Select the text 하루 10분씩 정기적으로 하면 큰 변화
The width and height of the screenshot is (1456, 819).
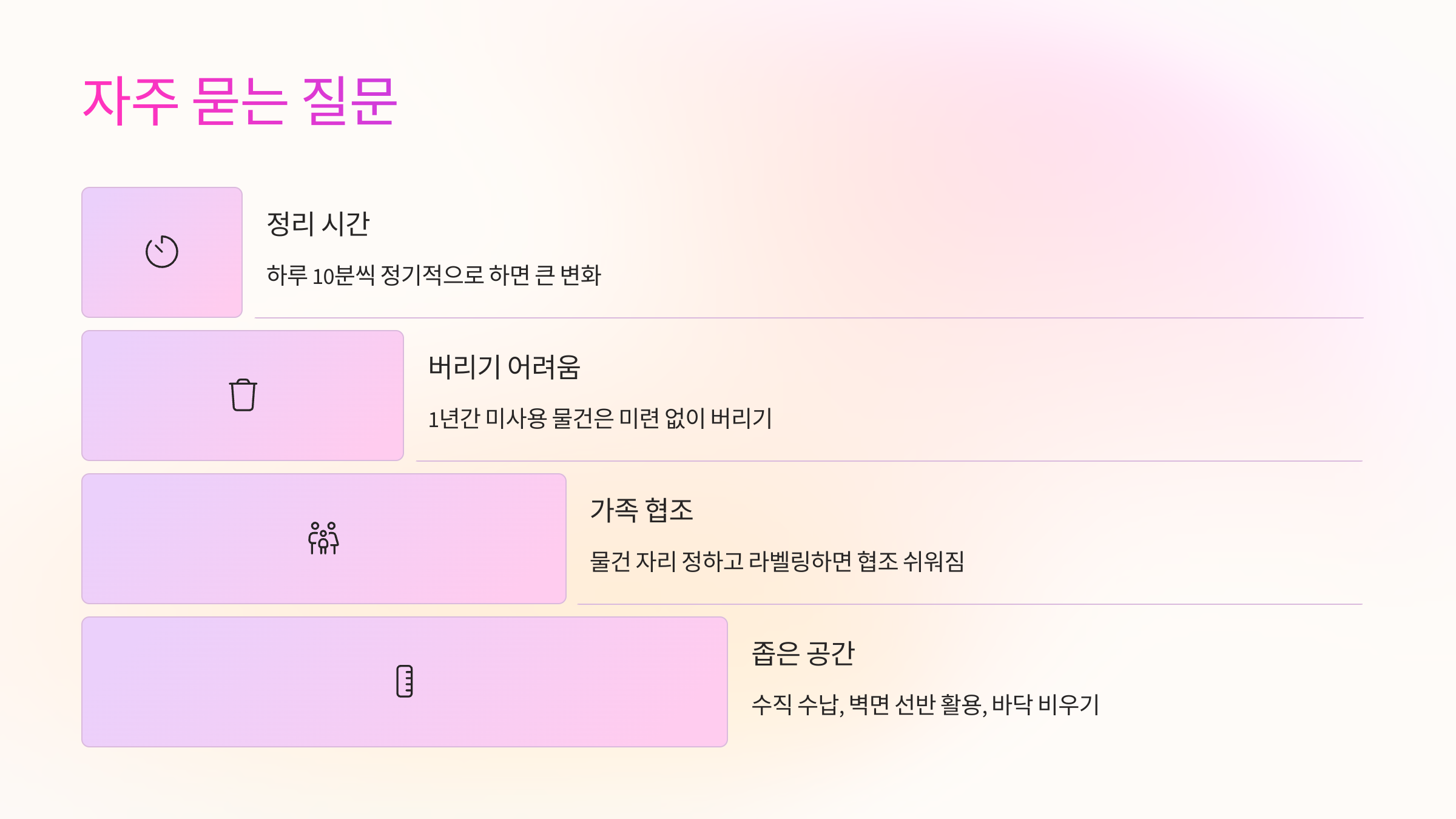tap(434, 275)
